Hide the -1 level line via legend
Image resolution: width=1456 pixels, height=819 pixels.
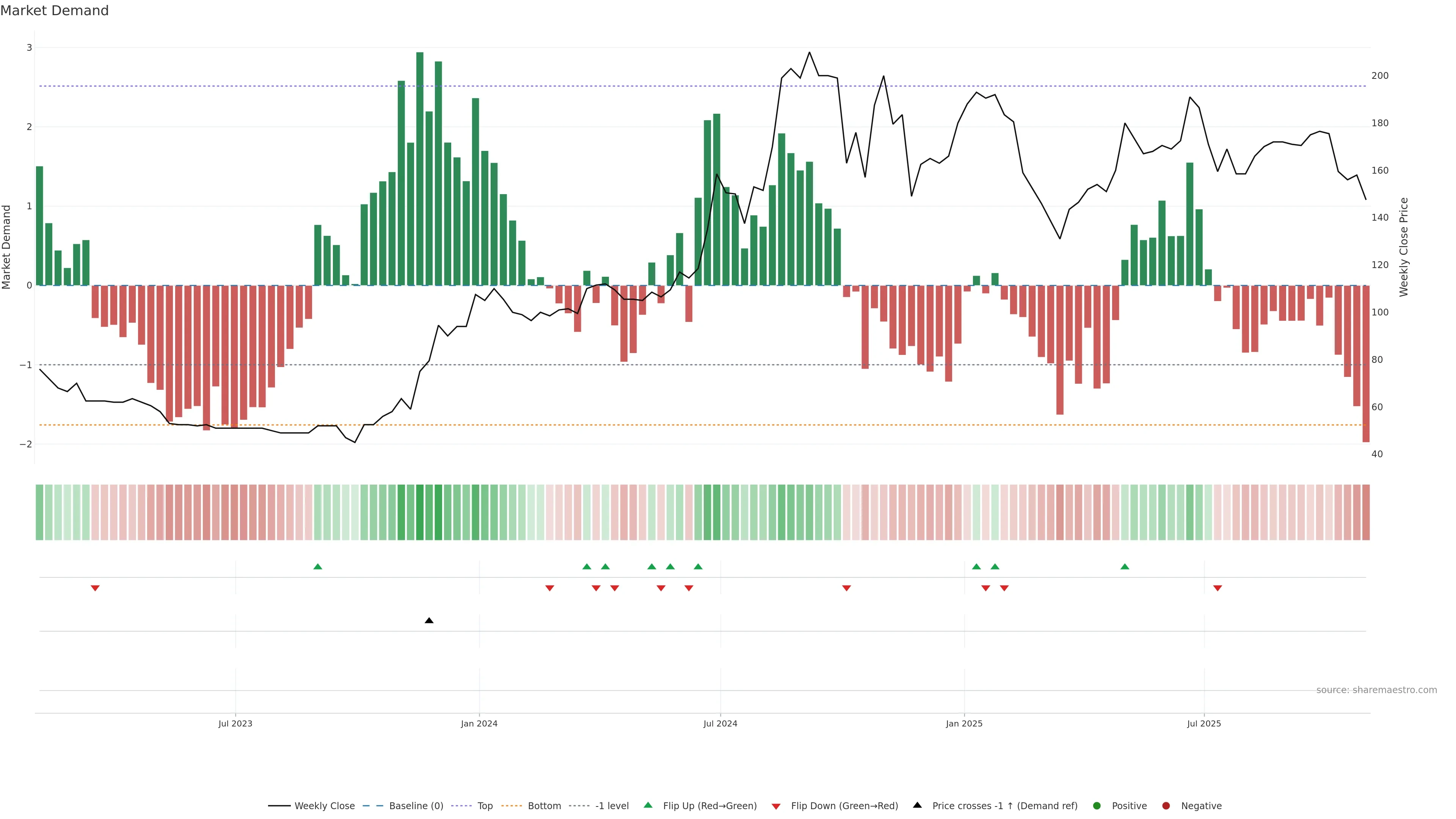click(612, 806)
